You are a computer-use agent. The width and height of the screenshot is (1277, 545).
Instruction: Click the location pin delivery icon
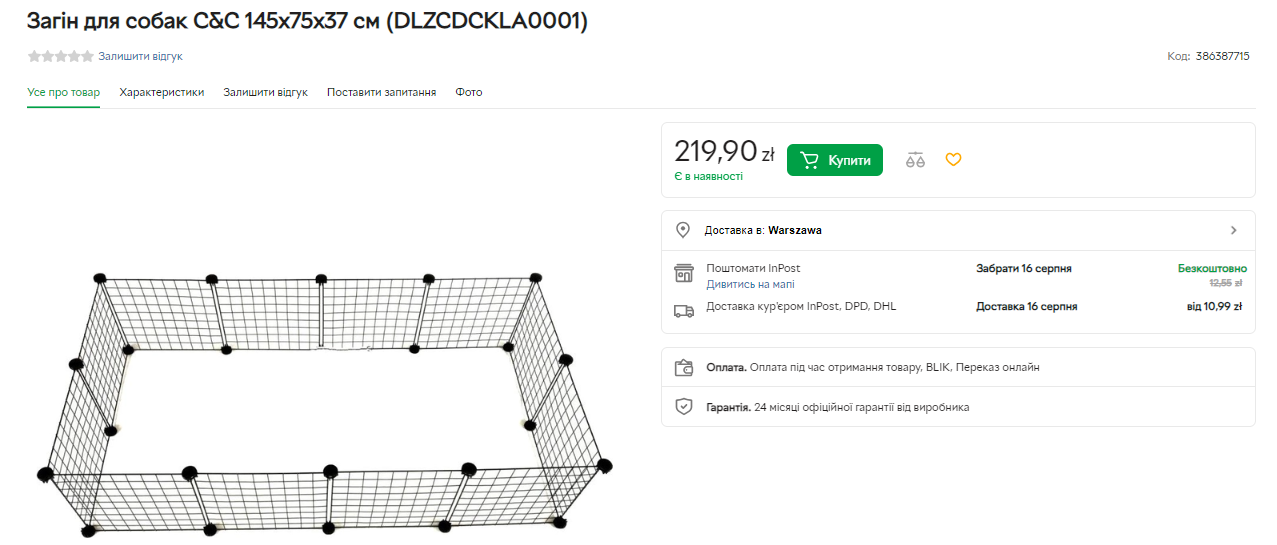[x=683, y=230]
